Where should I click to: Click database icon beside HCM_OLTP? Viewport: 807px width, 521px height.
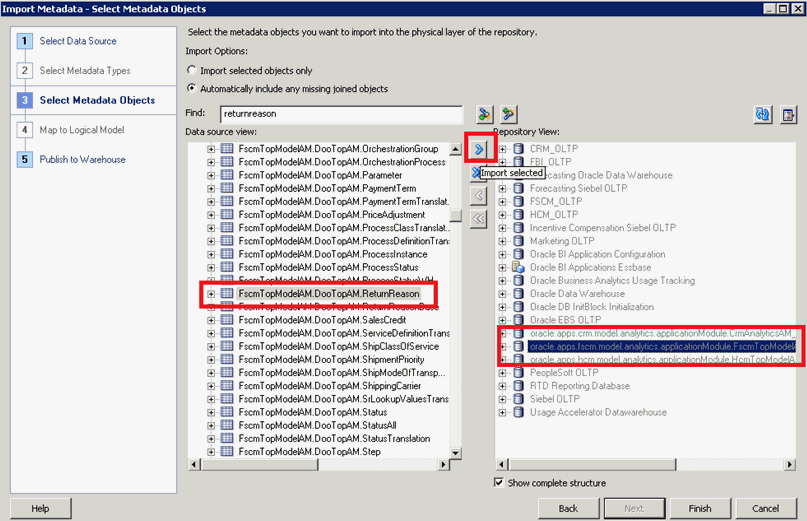pyautogui.click(x=518, y=215)
